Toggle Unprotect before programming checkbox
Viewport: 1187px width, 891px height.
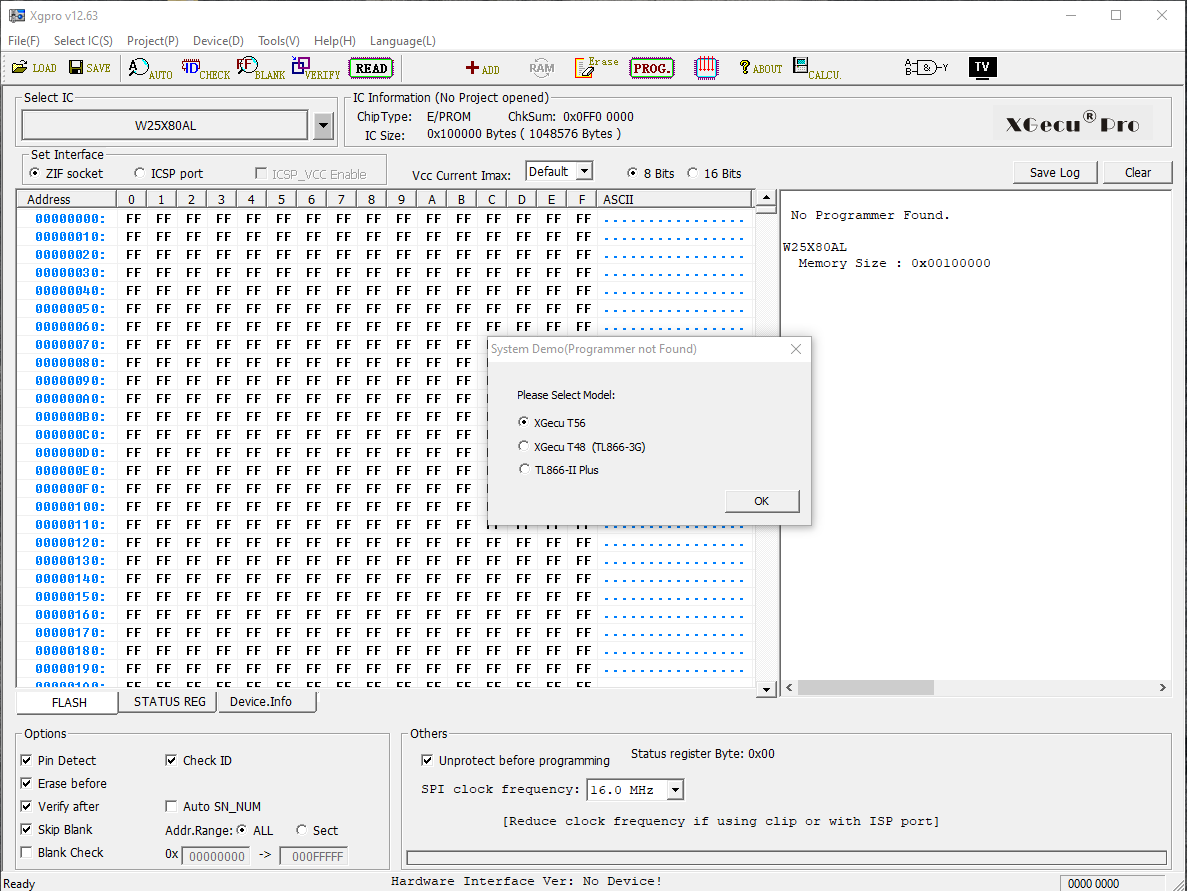pos(427,760)
